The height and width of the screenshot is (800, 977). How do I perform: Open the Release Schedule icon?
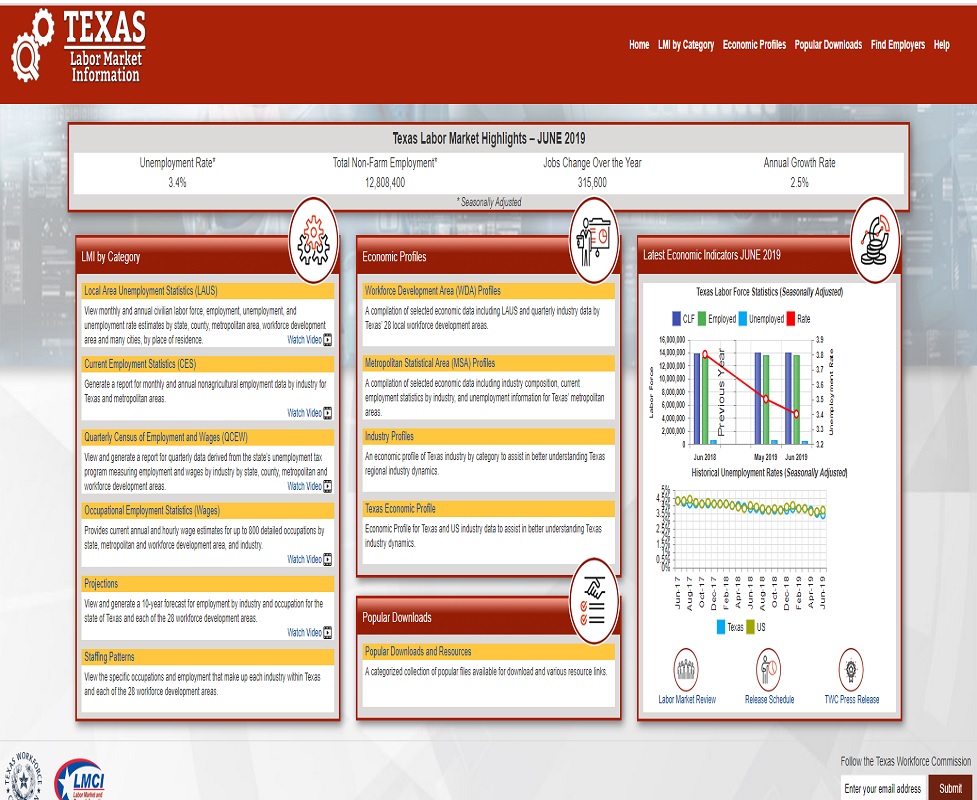tap(768, 670)
